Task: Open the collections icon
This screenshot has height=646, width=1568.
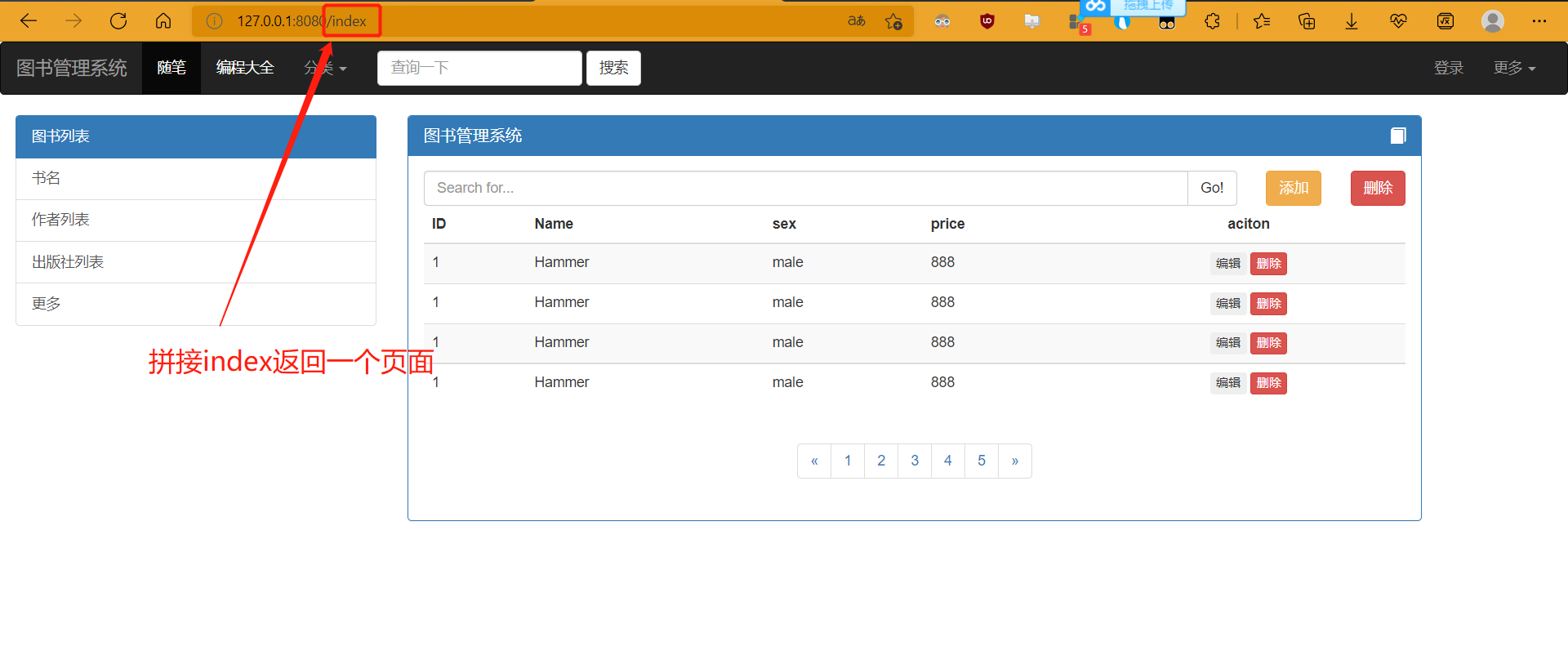Action: click(1307, 21)
